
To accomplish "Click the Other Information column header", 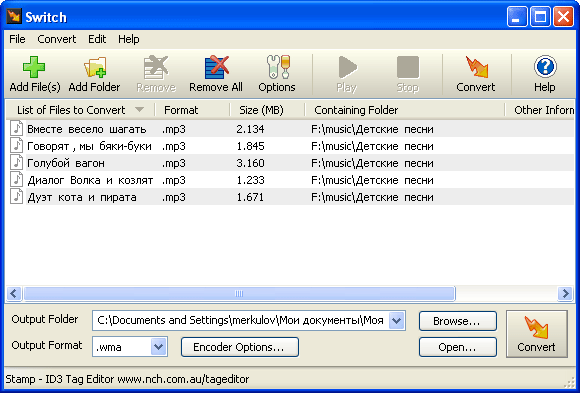I will click(x=540, y=110).
